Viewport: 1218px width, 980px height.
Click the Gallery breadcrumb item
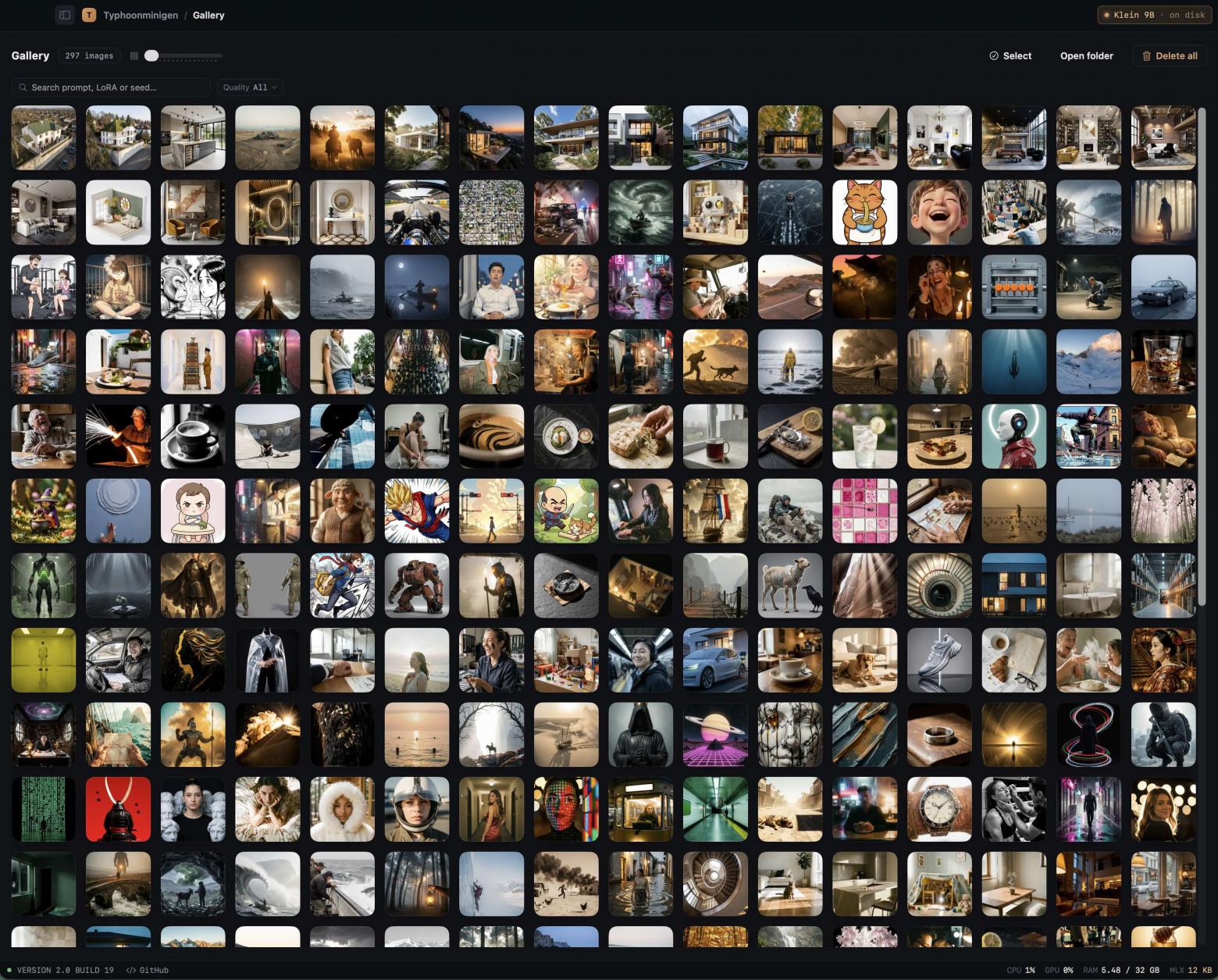208,15
